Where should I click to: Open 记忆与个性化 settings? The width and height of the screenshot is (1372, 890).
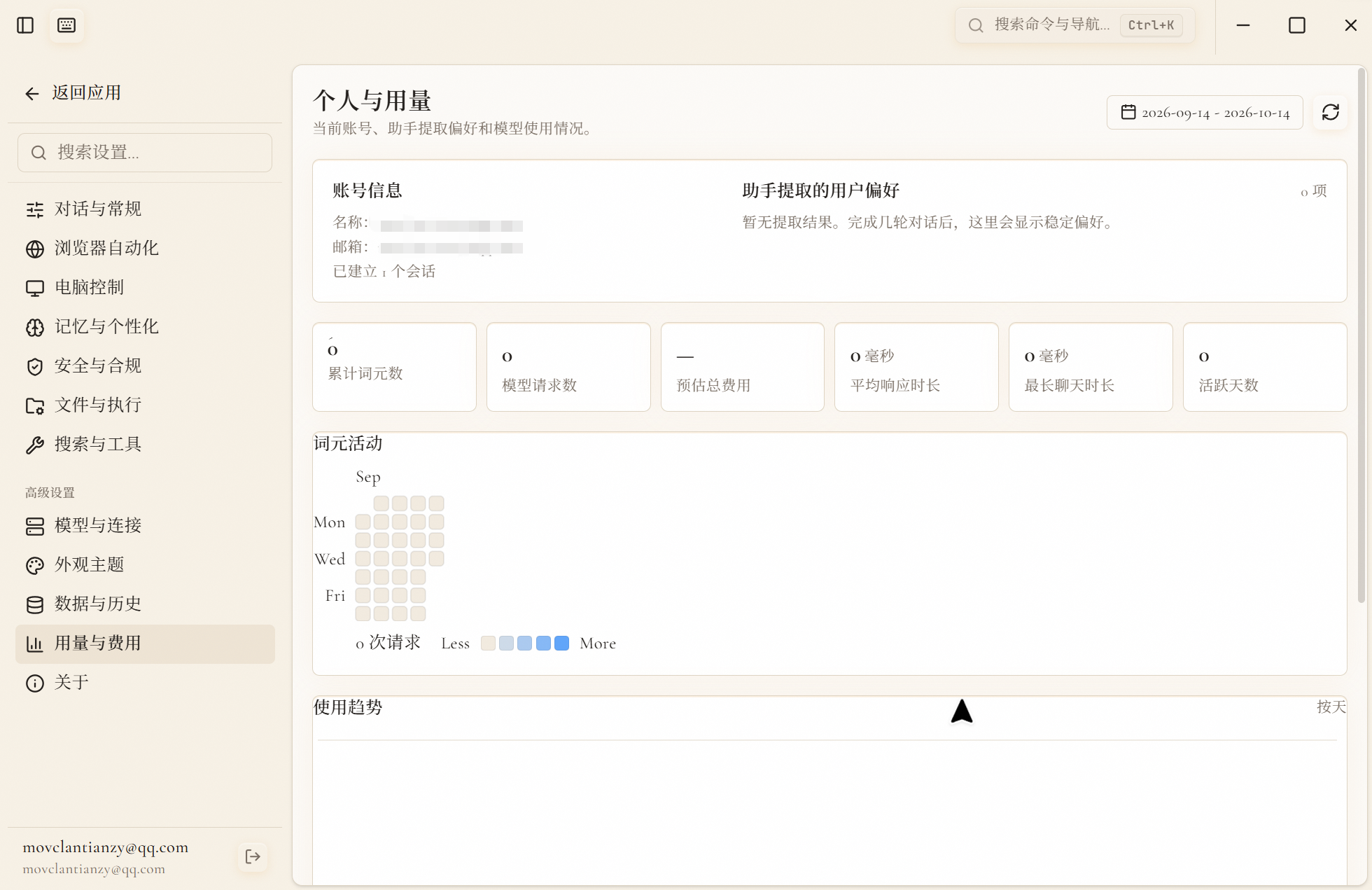pyautogui.click(x=145, y=326)
